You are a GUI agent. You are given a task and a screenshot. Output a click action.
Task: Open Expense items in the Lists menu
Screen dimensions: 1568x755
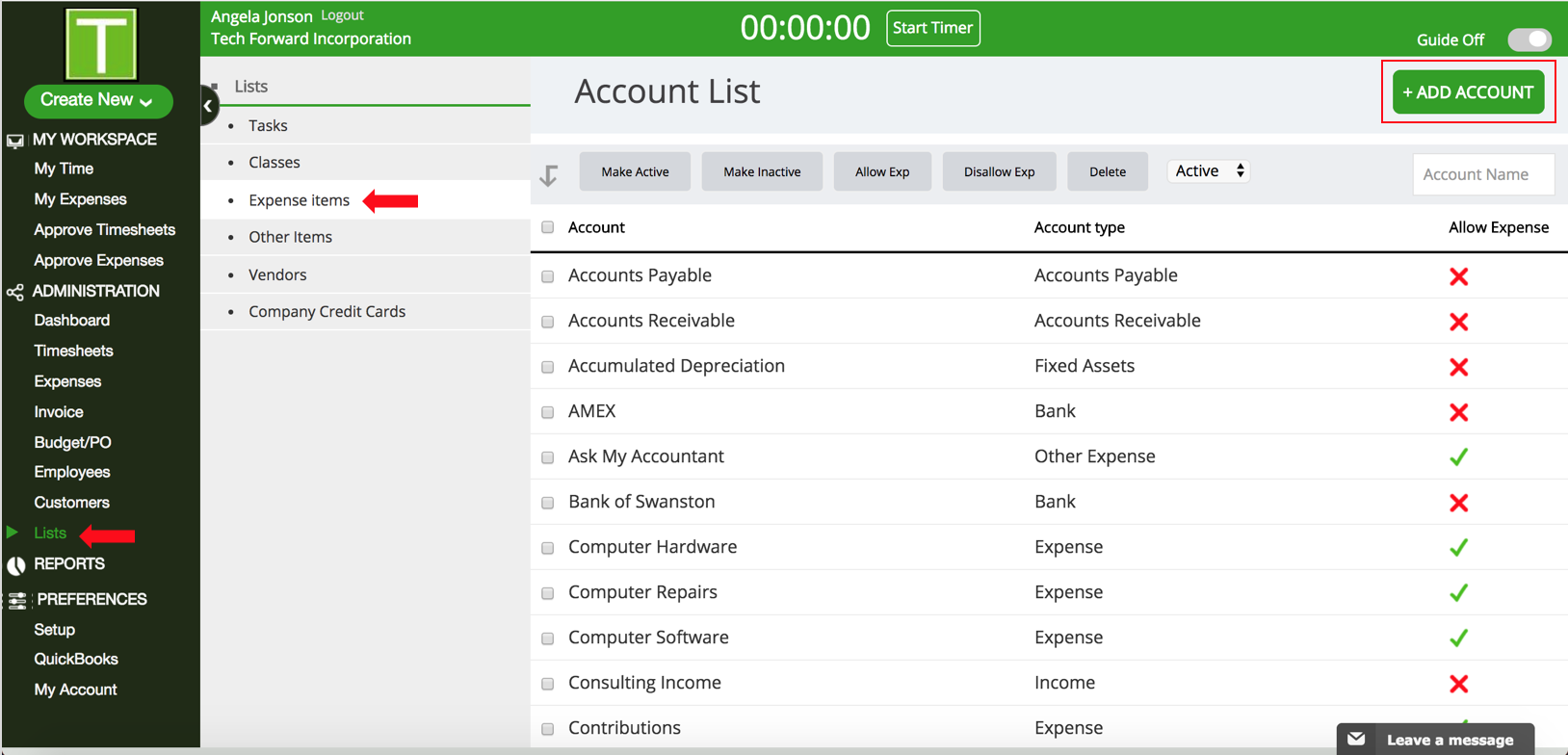tap(299, 200)
